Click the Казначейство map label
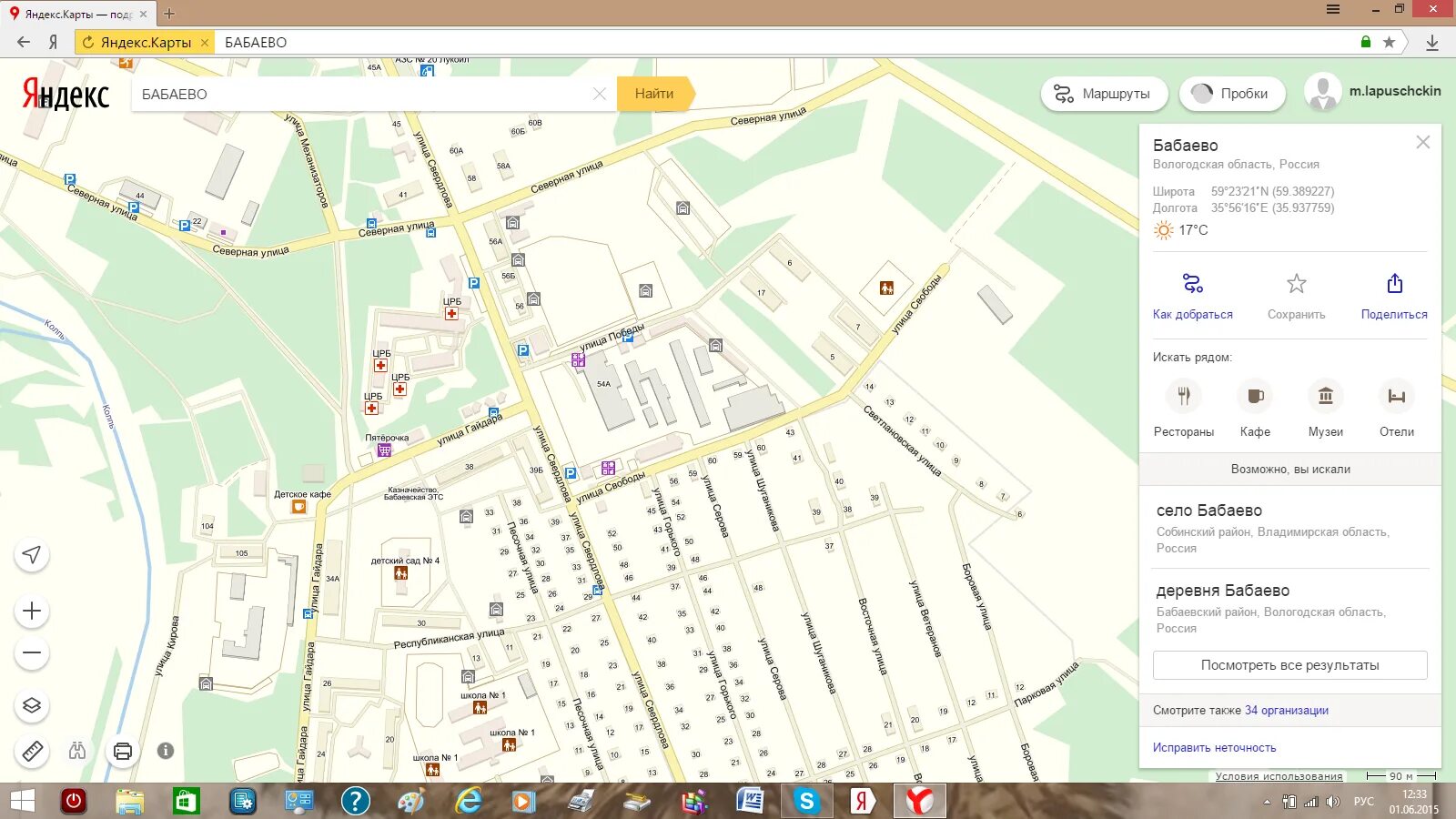Image resolution: width=1456 pixels, height=819 pixels. 413,494
